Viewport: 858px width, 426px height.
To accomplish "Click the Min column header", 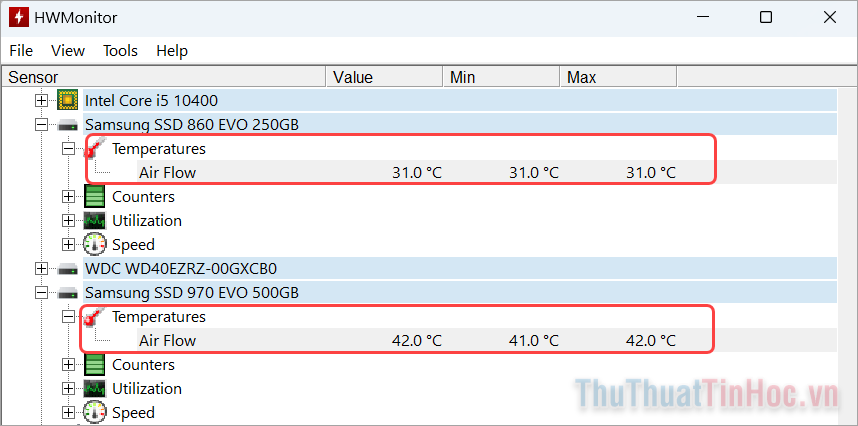I will (x=501, y=77).
